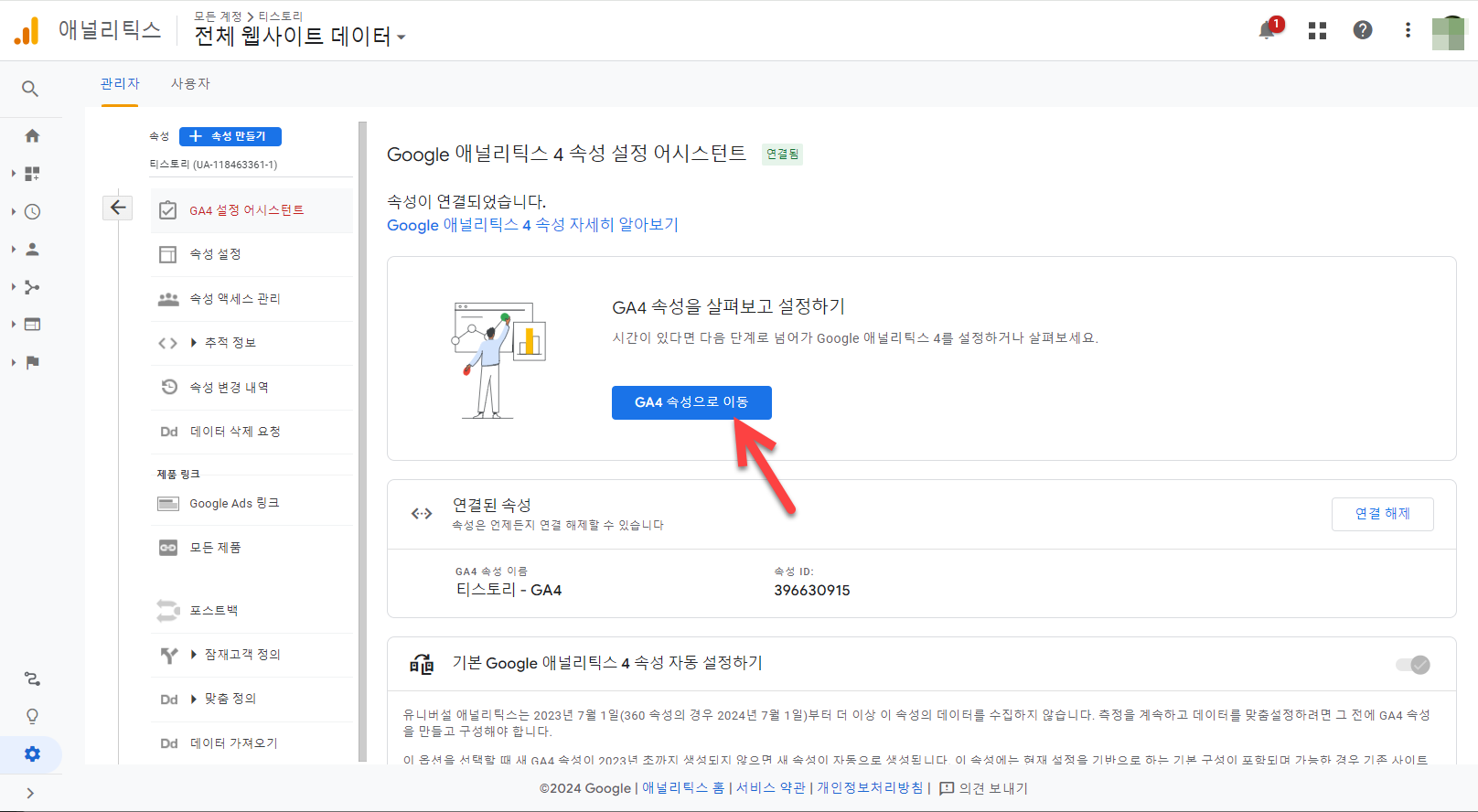
Task: Click 의견 보내기 in the footer
Action: tap(984, 788)
